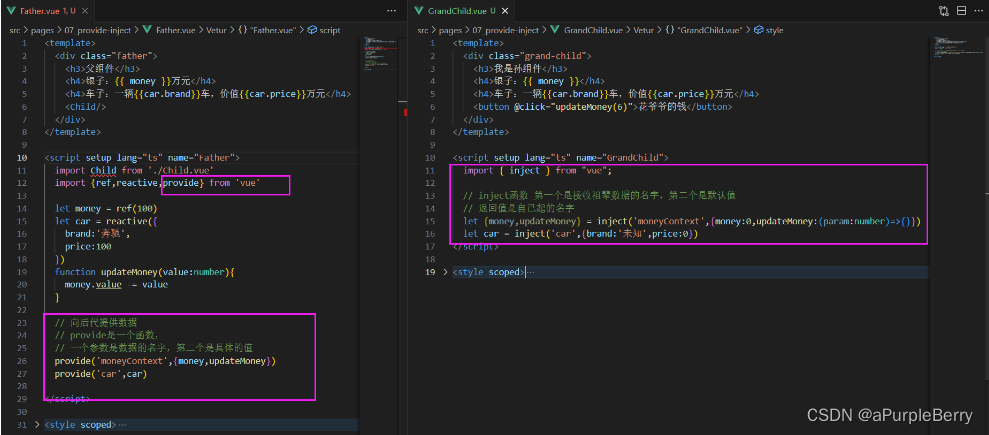Viewport: 989px width, 435px height.
Task: Click 'src' breadcrumb above Father.vue editor
Action: 14,30
